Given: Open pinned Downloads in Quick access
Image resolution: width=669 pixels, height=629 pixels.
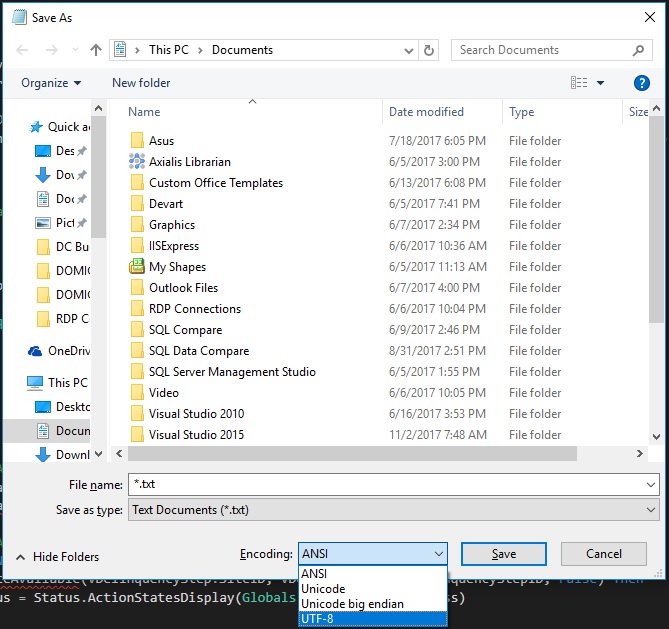Looking at the screenshot, I should pos(61,175).
